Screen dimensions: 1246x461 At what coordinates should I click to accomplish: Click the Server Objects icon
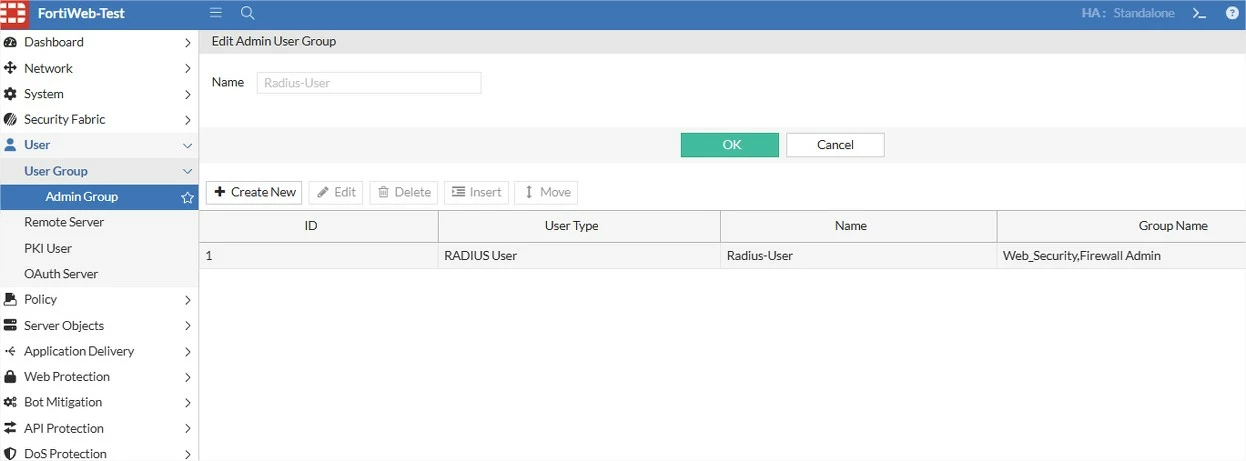coord(11,325)
